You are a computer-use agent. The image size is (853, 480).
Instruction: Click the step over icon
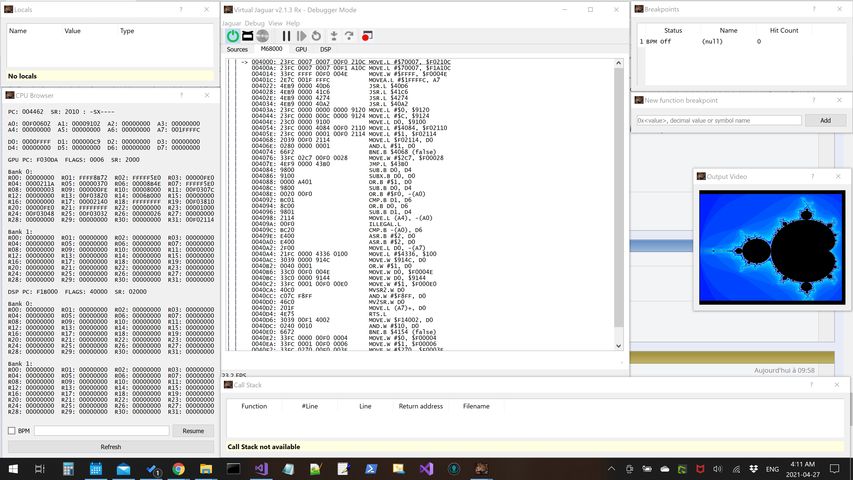click(x=349, y=36)
